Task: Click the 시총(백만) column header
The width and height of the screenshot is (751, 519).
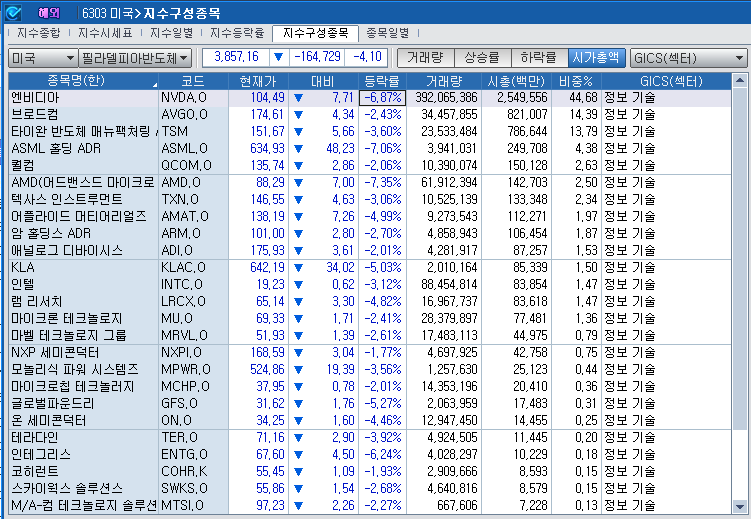Action: 516,81
